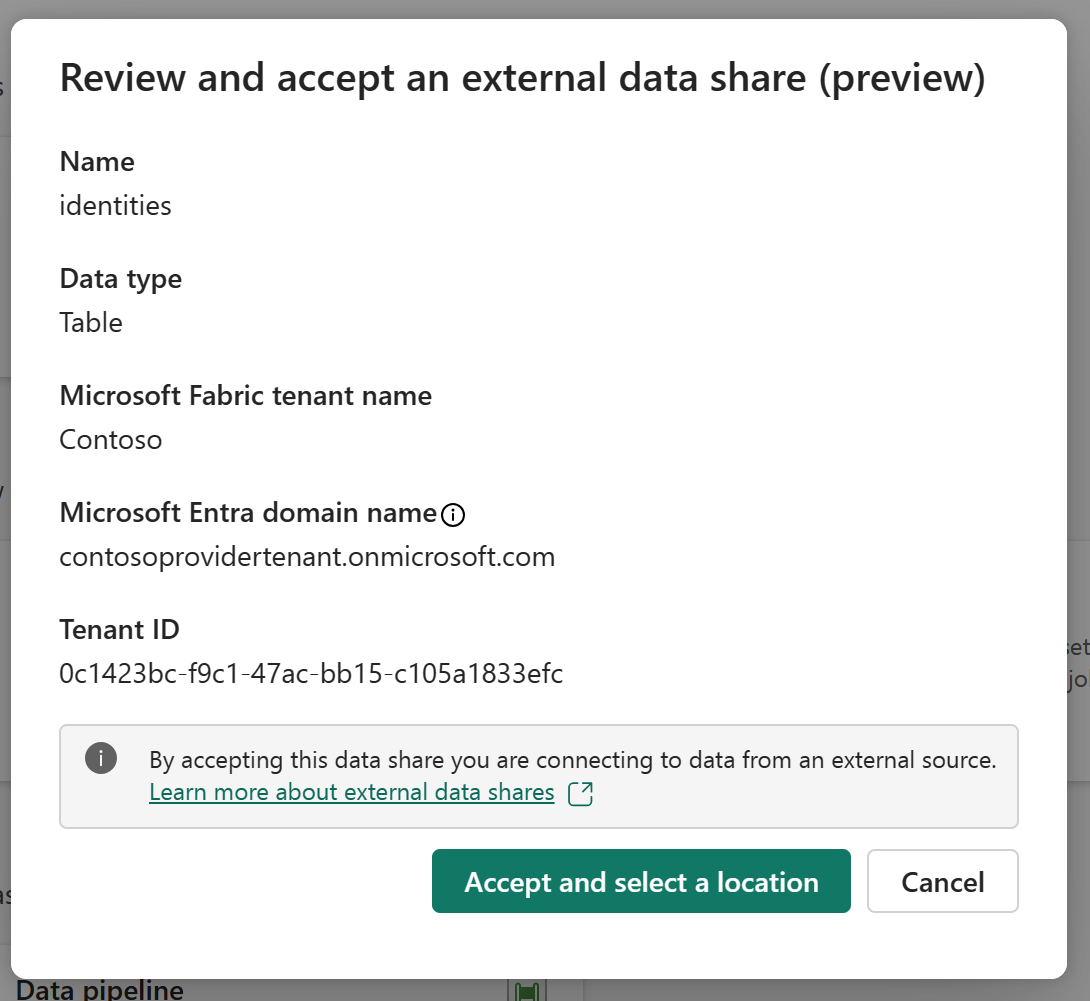Click the external link icon after Learn more
This screenshot has width=1090, height=1001.
coord(580,794)
